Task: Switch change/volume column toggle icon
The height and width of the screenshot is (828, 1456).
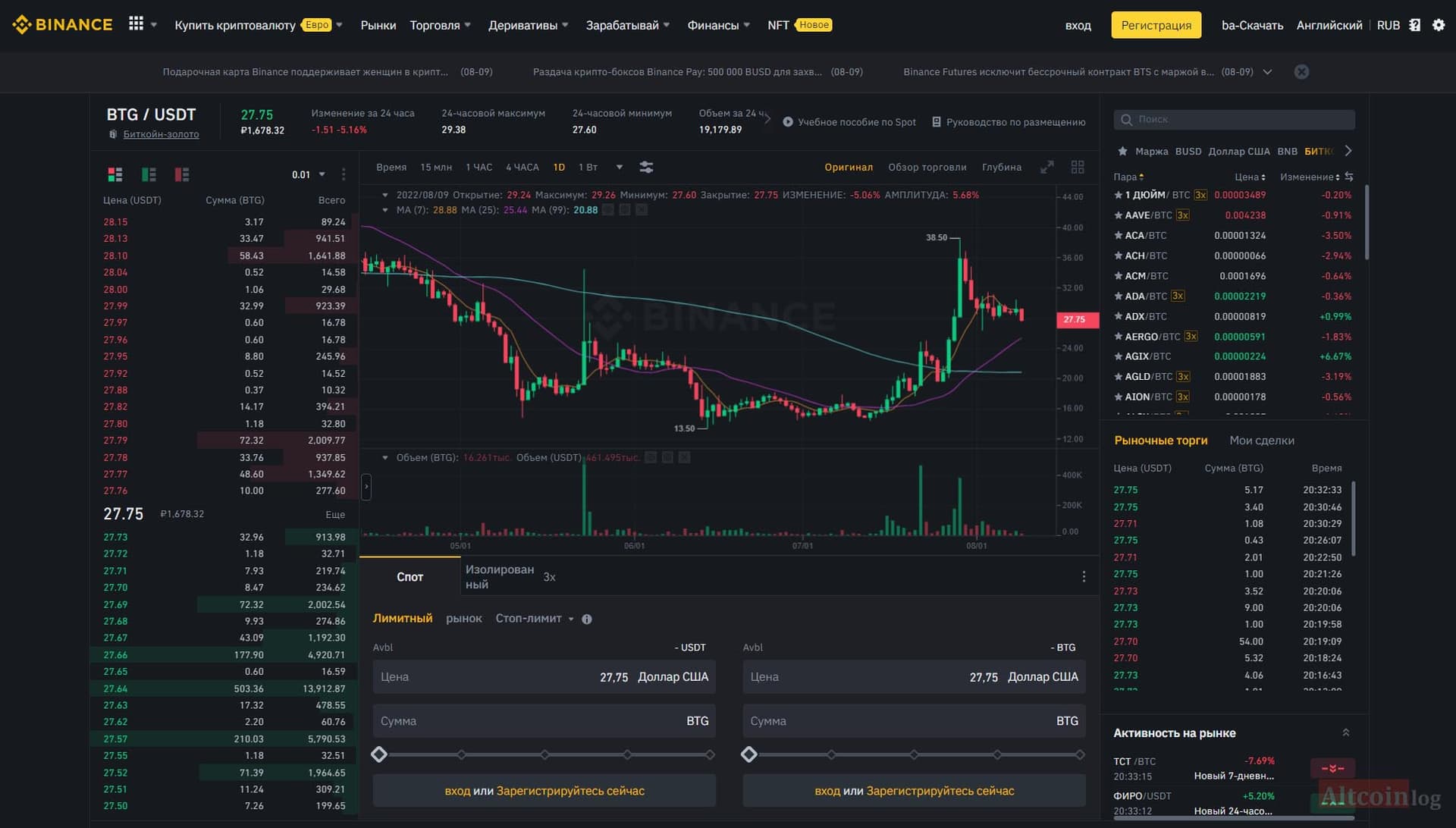Action: pos(1349,177)
